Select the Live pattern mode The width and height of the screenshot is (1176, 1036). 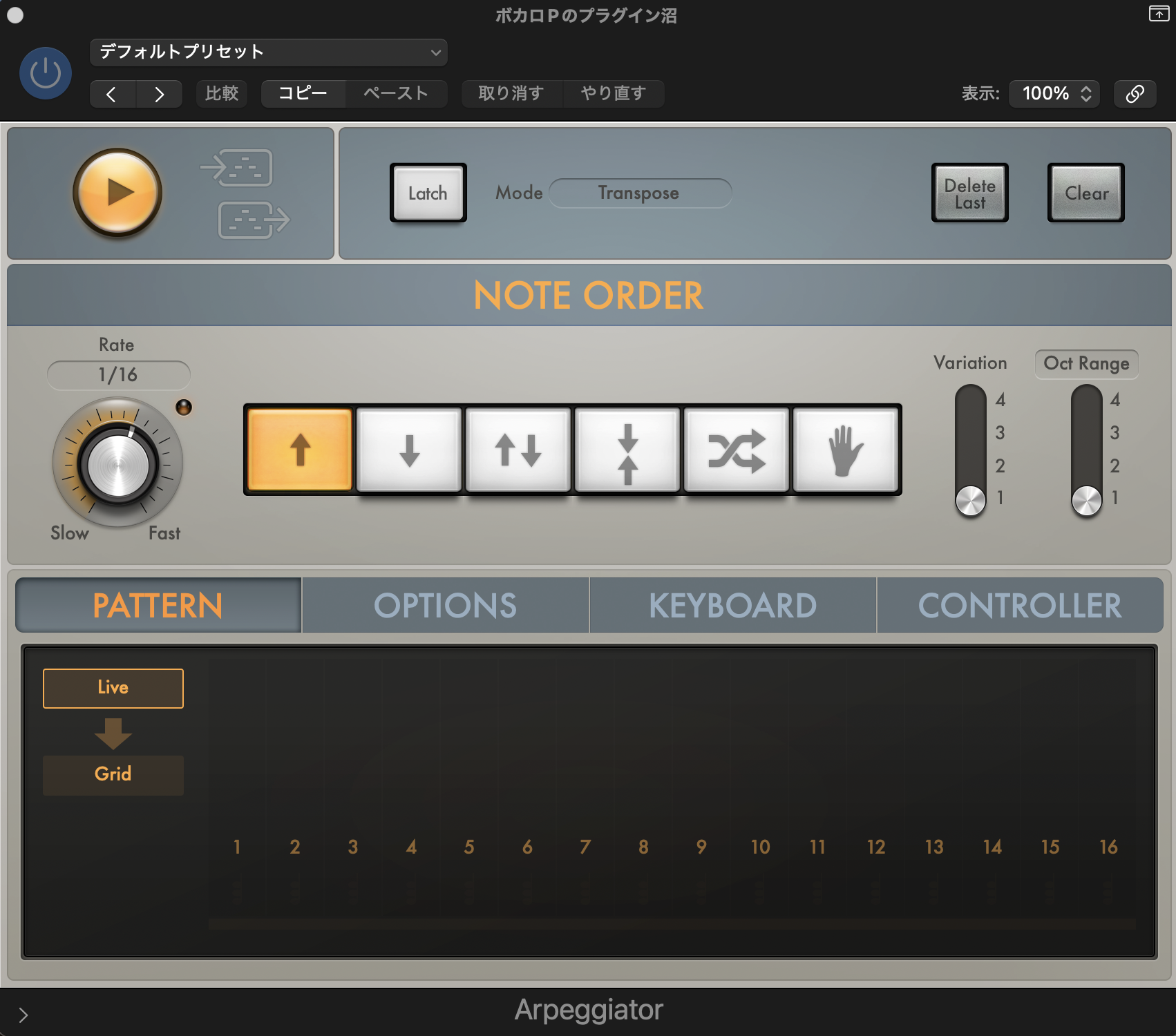113,688
